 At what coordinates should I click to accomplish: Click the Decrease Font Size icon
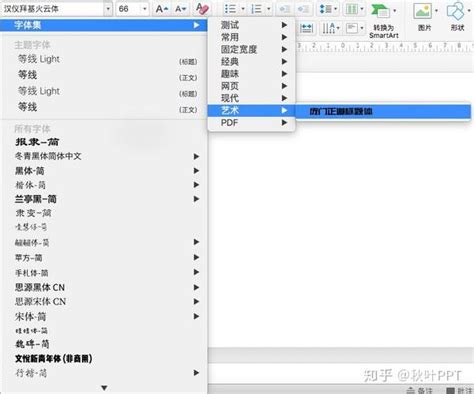pyautogui.click(x=180, y=9)
